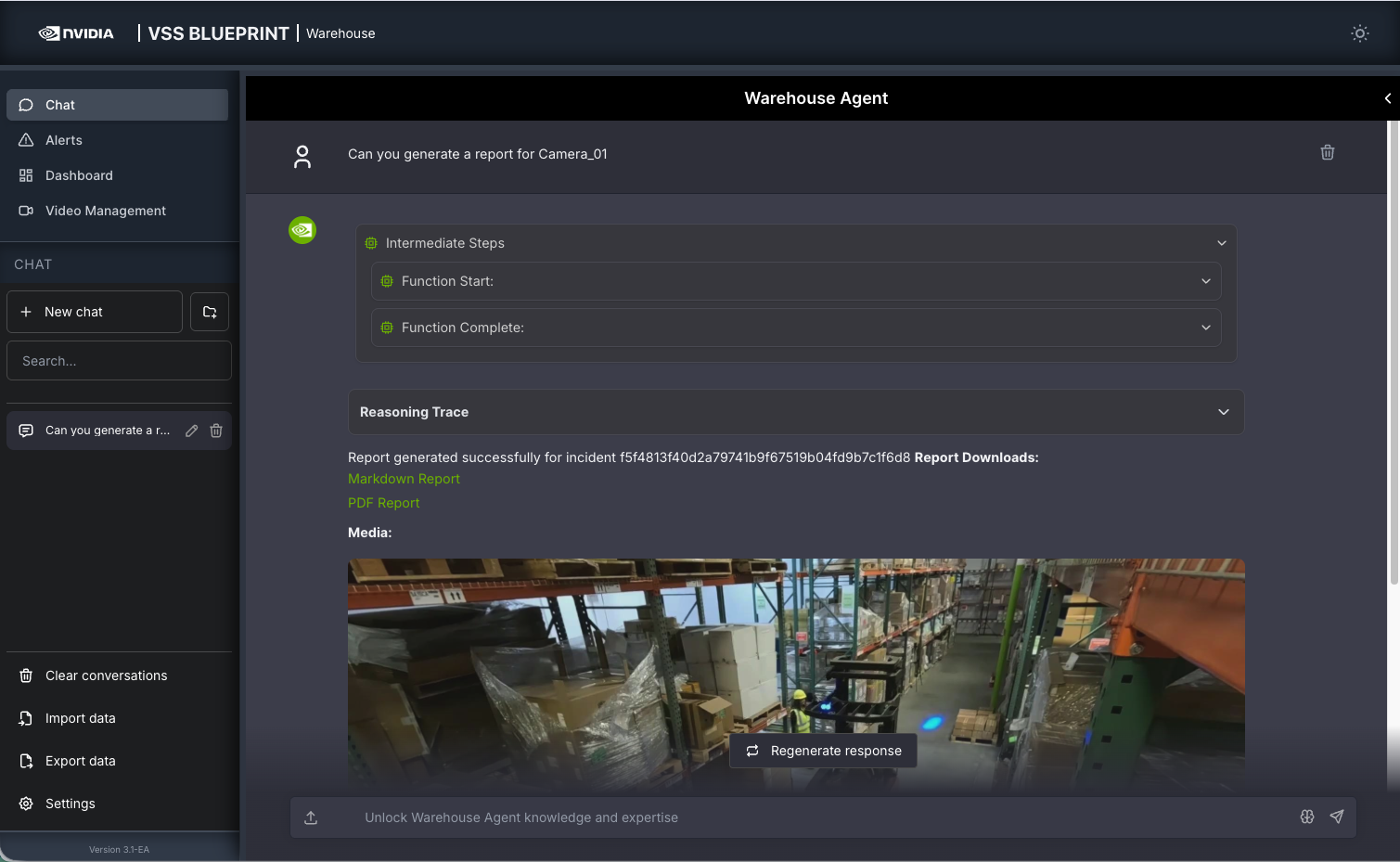The height and width of the screenshot is (862, 1400).
Task: Click the upload file icon in input bar
Action: click(x=311, y=817)
